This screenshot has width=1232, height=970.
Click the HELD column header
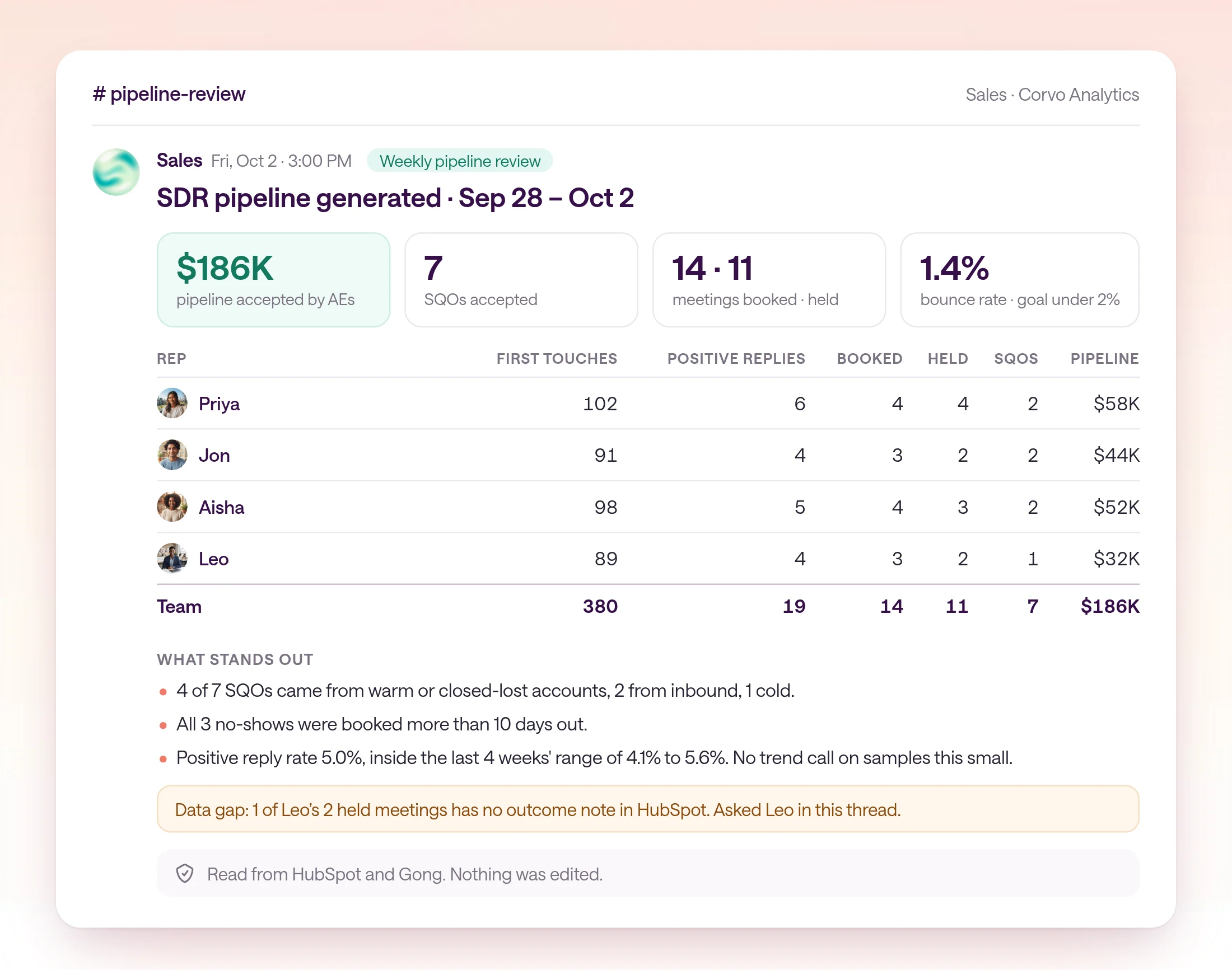tap(948, 359)
